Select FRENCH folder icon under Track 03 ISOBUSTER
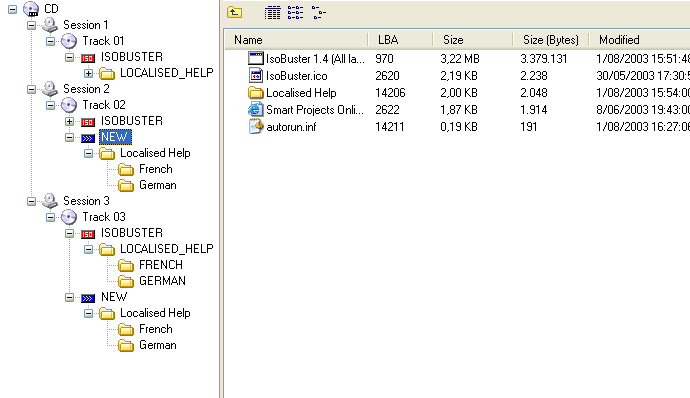 click(x=126, y=265)
